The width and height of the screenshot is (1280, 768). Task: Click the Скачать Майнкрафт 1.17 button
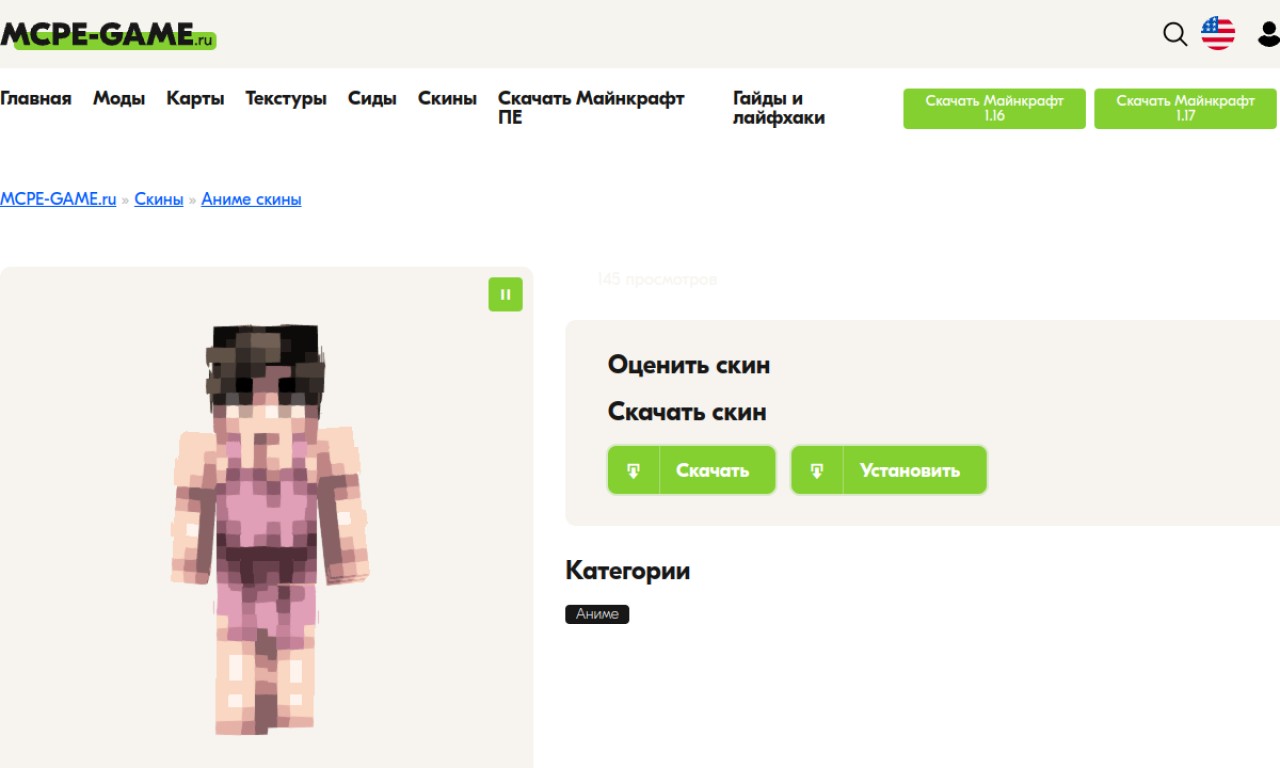pos(1185,108)
